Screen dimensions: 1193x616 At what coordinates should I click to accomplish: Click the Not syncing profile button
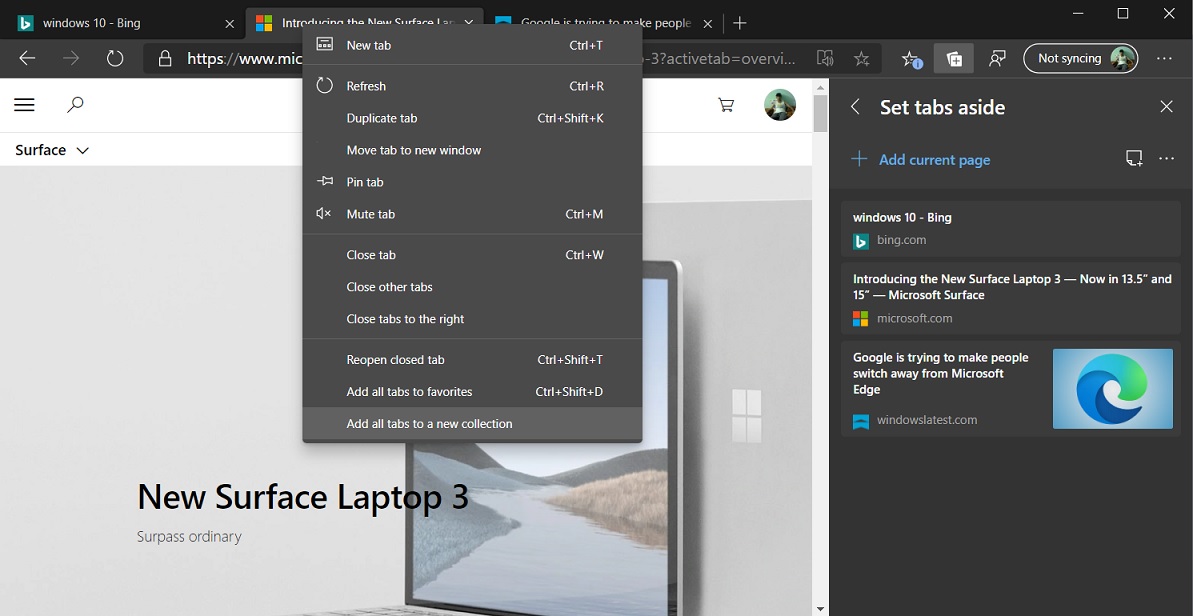pos(1080,59)
